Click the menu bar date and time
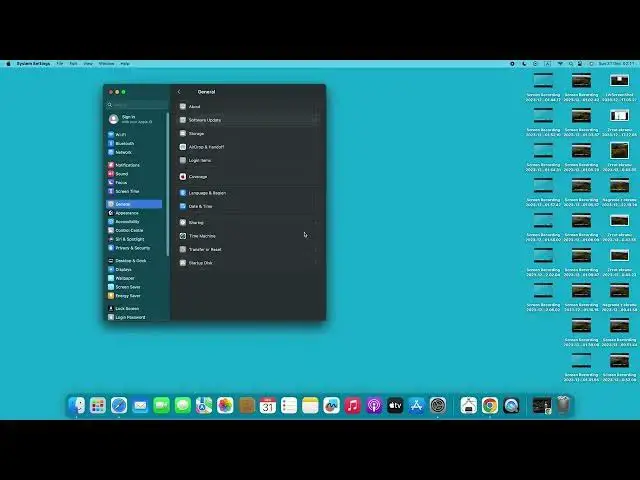 click(x=616, y=64)
